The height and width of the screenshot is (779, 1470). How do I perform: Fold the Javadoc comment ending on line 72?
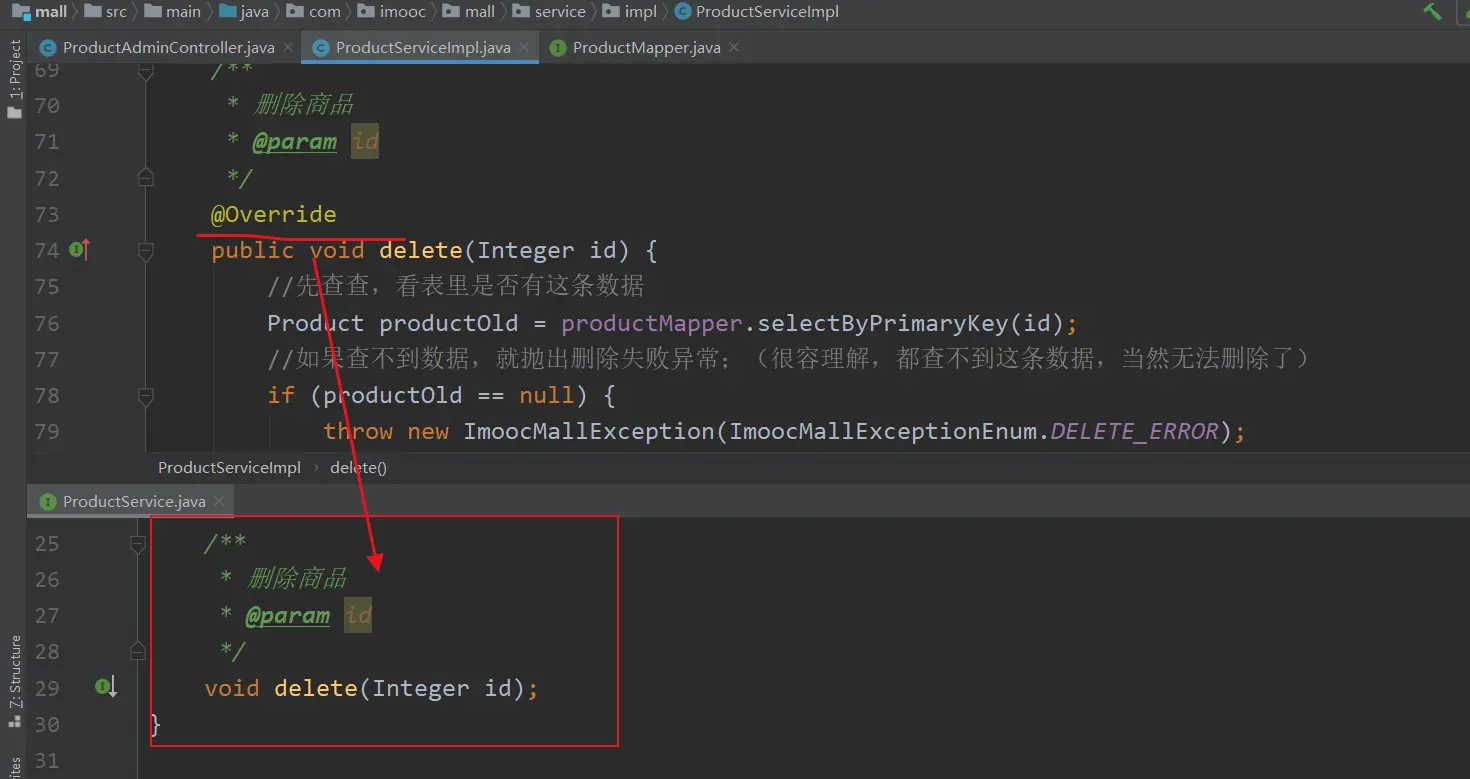146,178
